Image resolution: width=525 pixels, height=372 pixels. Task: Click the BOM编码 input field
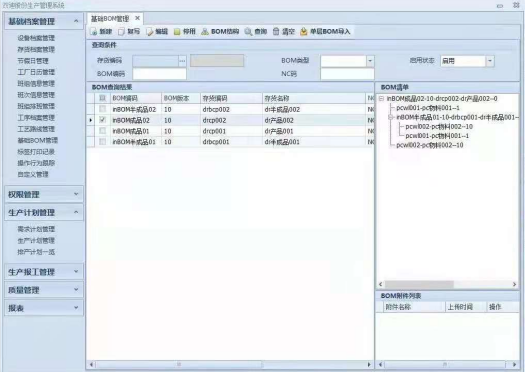point(159,74)
